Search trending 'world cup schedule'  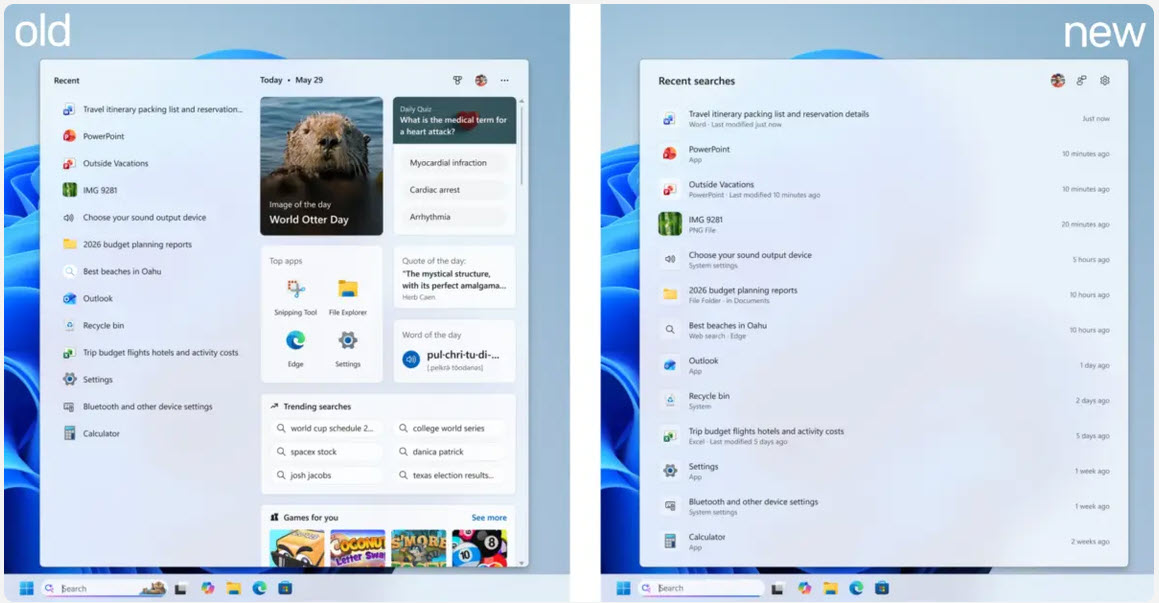tap(325, 429)
